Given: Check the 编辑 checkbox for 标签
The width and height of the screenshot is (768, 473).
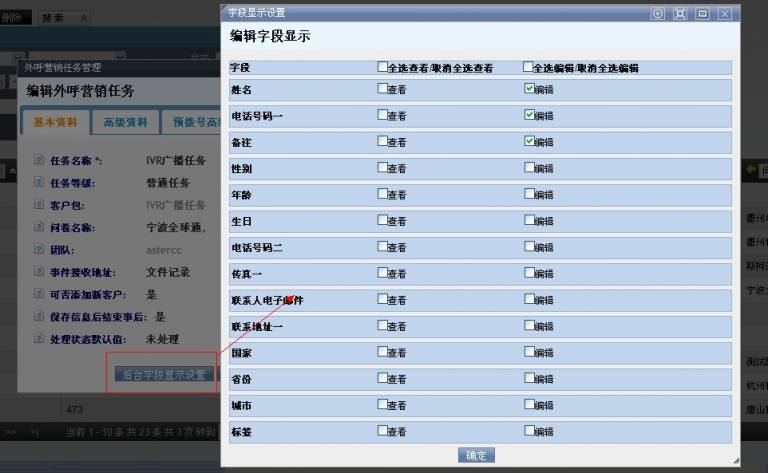Looking at the screenshot, I should [529, 431].
